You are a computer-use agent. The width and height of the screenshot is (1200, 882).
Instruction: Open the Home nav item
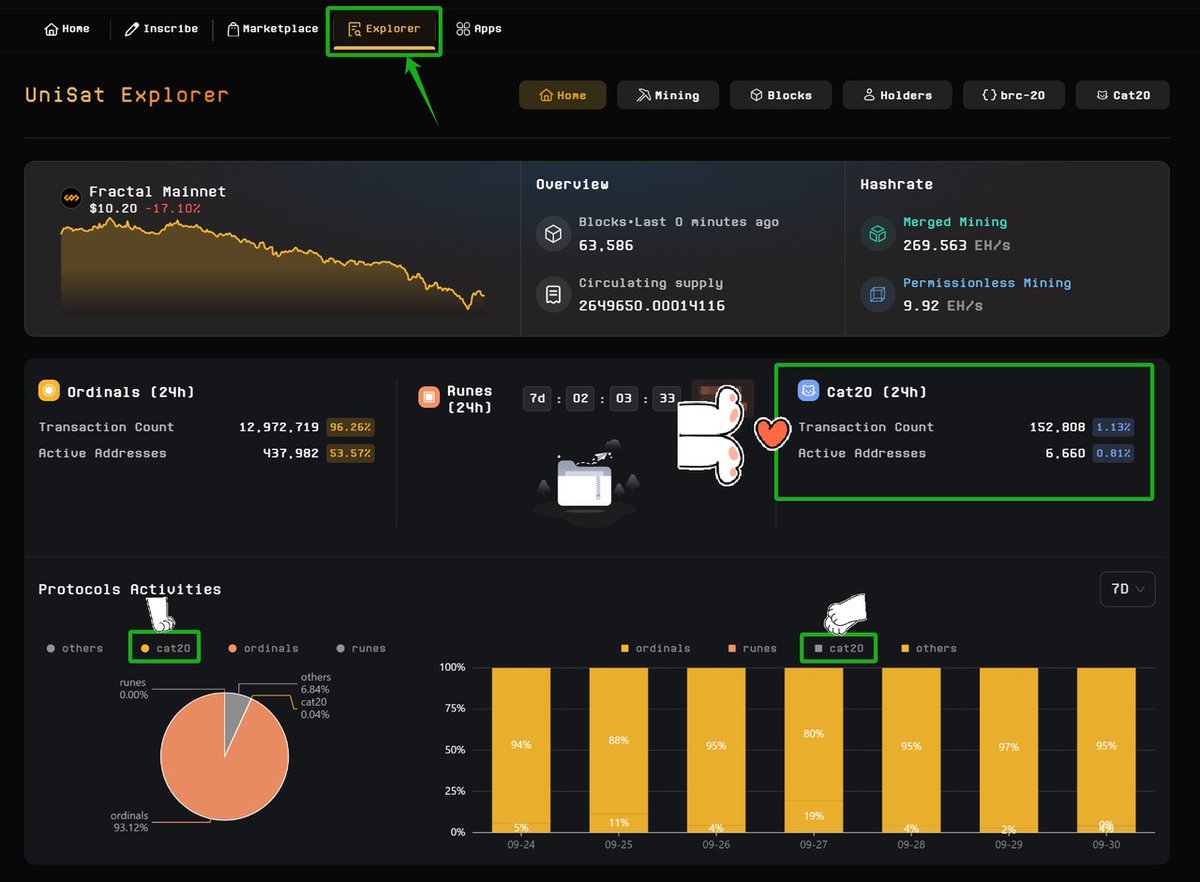[x=67, y=29]
